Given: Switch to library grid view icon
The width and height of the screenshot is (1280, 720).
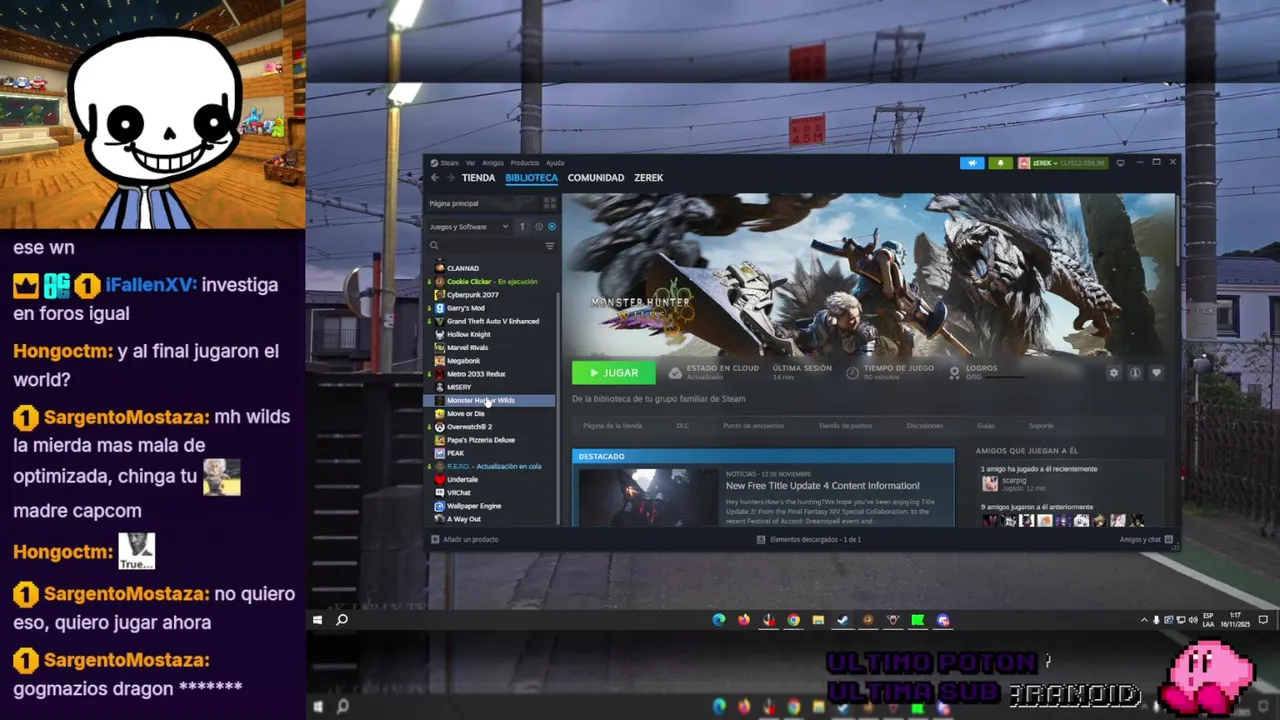Looking at the screenshot, I should pyautogui.click(x=549, y=203).
